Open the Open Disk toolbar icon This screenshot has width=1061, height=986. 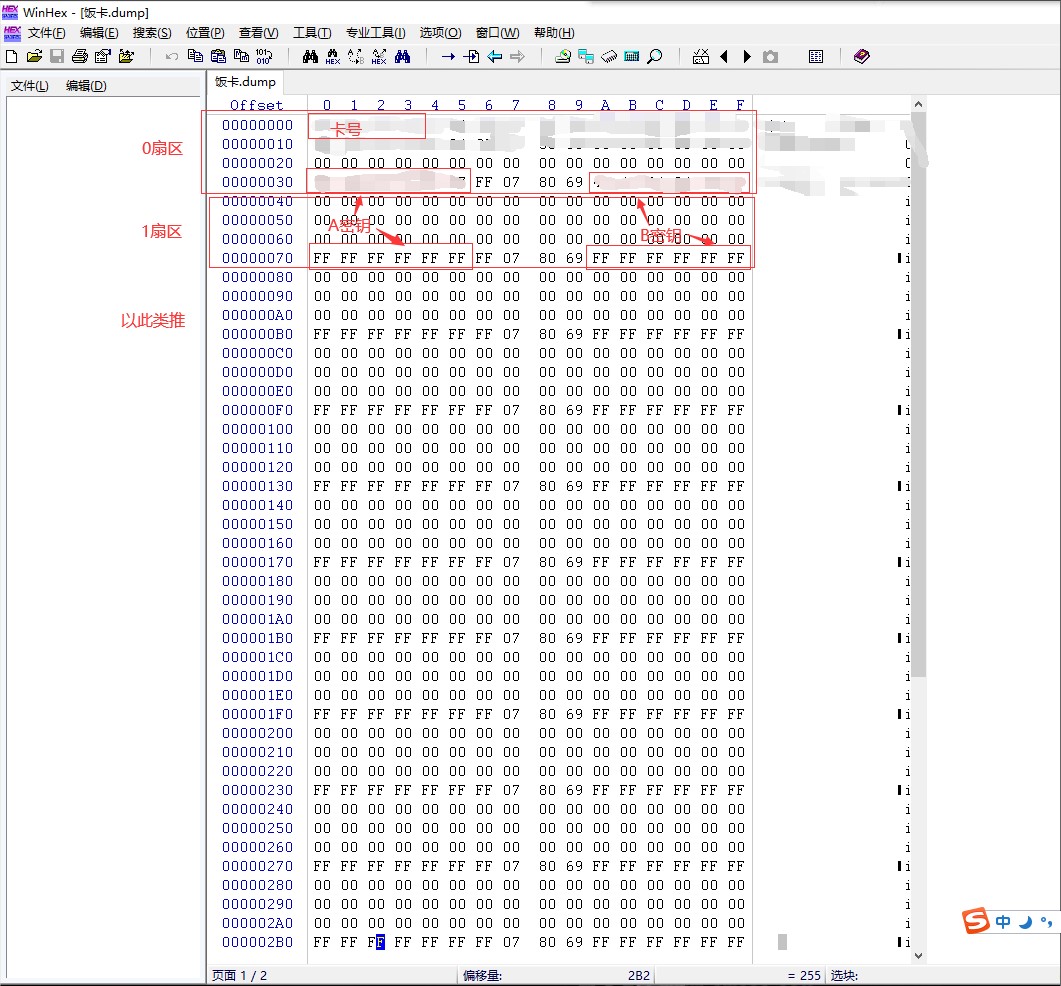(563, 57)
